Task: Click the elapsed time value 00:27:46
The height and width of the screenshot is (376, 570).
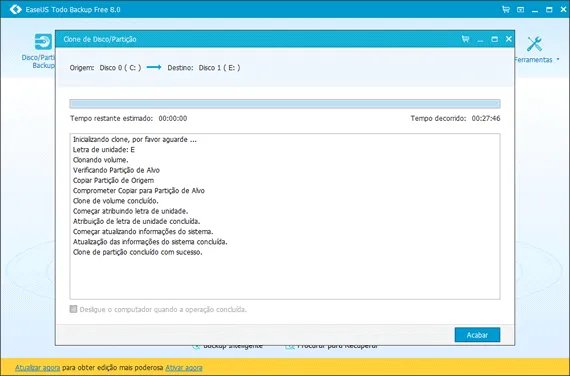Action: click(x=486, y=118)
